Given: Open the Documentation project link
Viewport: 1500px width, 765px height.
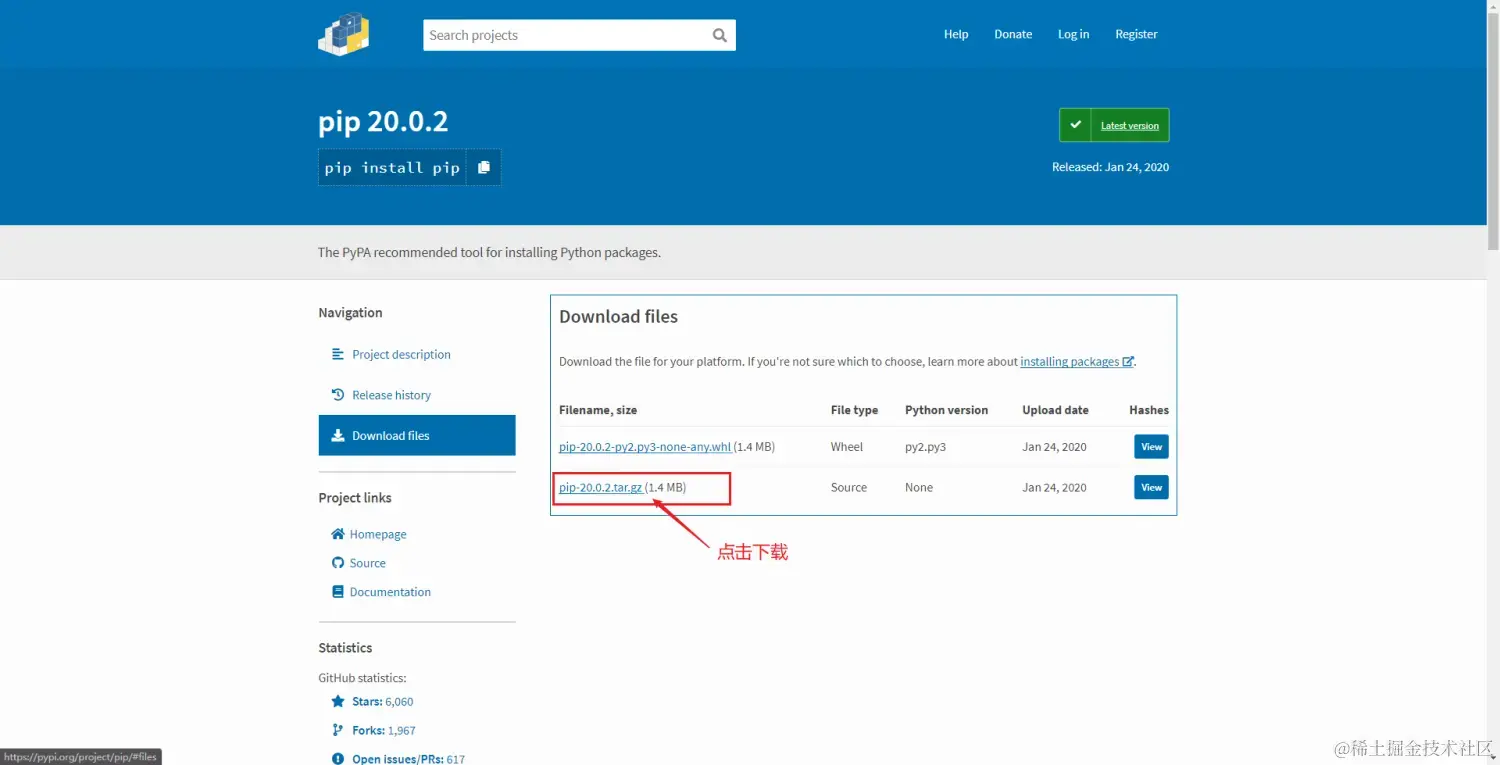Looking at the screenshot, I should (x=390, y=592).
